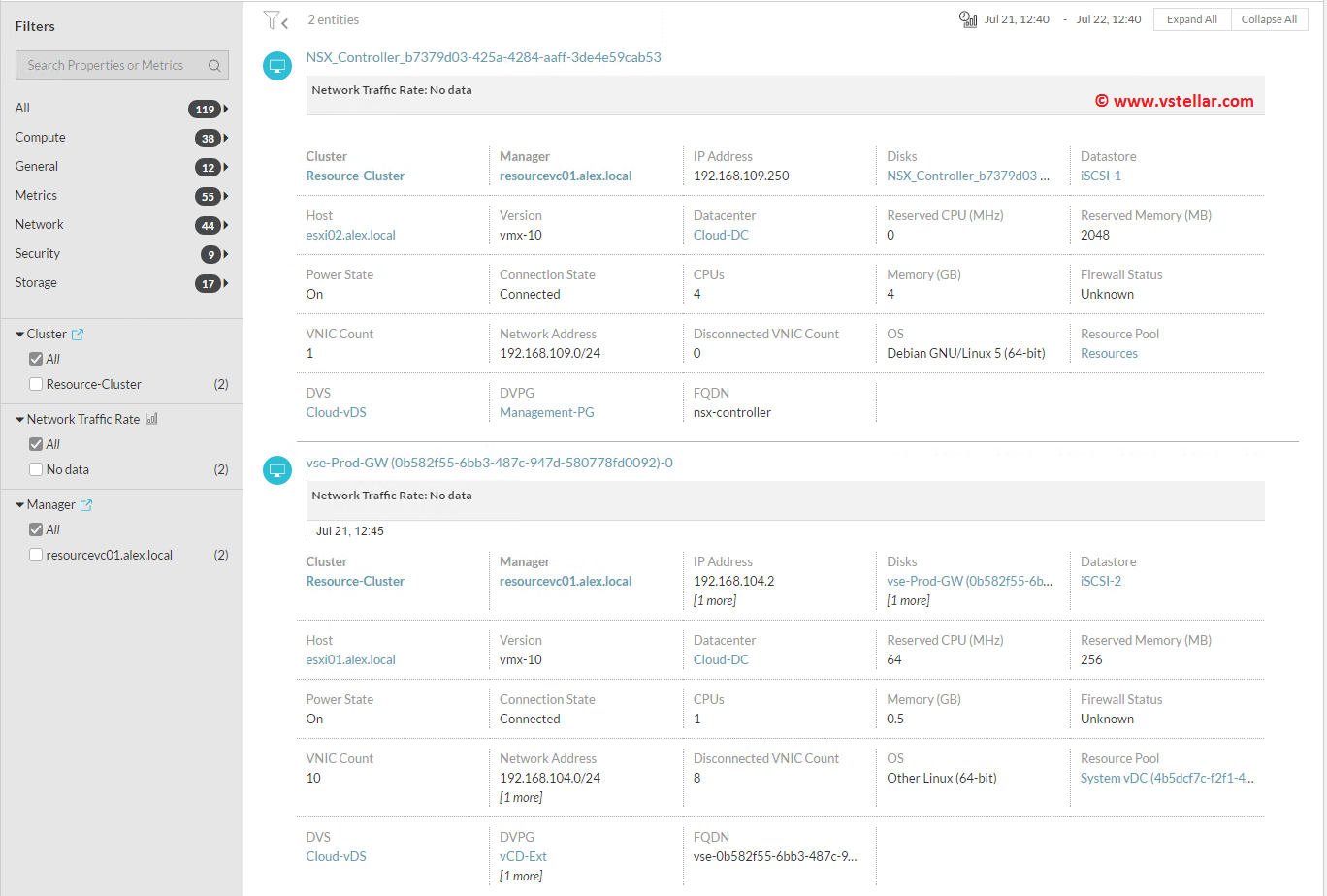1327x896 pixels.
Task: Click the NSX_Controller VM monitor icon
Action: [277, 66]
